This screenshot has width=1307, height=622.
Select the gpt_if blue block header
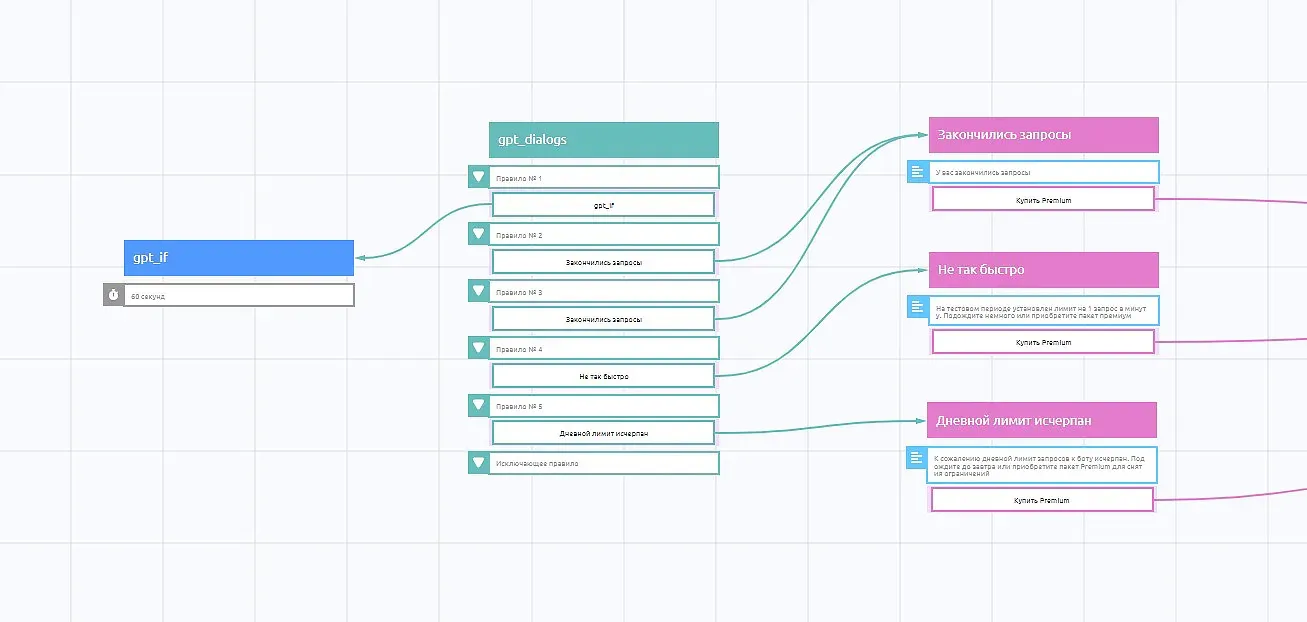239,258
